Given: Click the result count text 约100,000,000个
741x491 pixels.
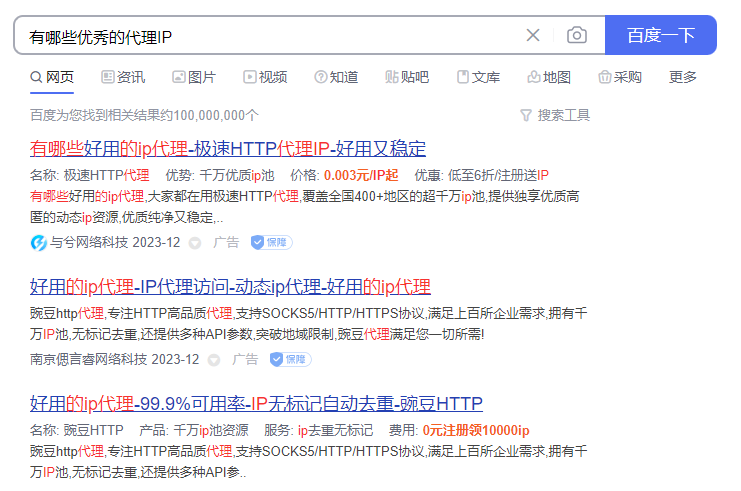Looking at the screenshot, I should pos(209,115).
